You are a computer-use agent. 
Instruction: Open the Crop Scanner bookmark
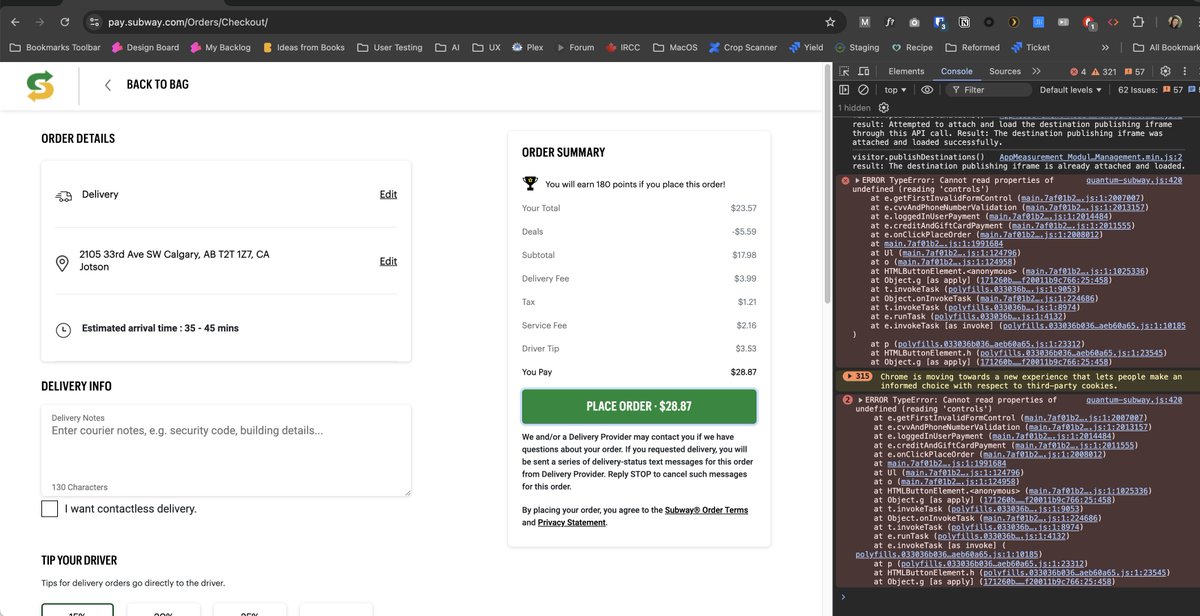[743, 47]
